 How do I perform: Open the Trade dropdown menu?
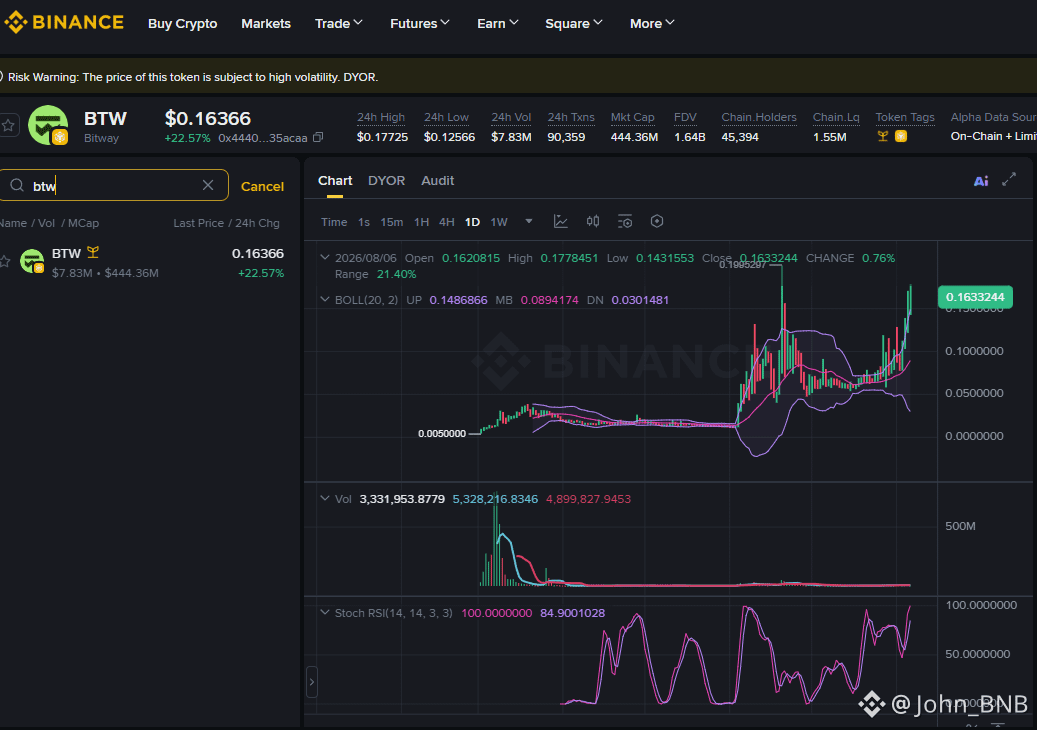(339, 23)
